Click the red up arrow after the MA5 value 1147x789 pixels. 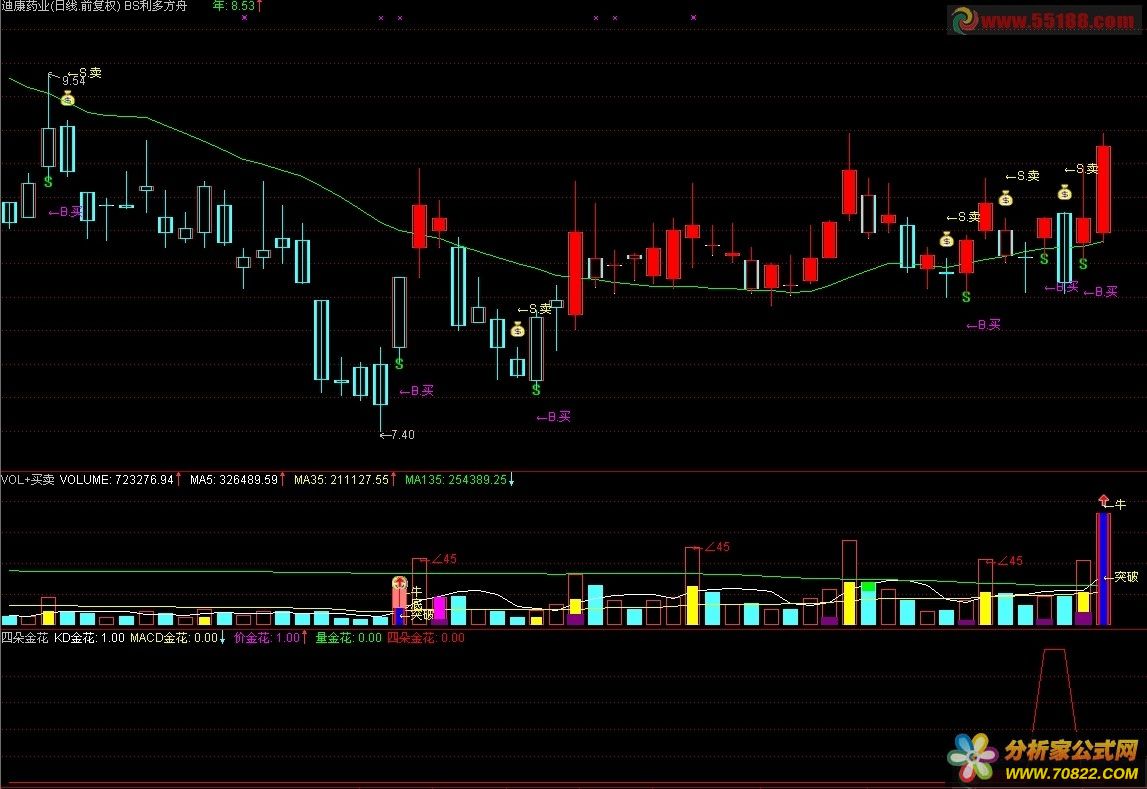[284, 480]
